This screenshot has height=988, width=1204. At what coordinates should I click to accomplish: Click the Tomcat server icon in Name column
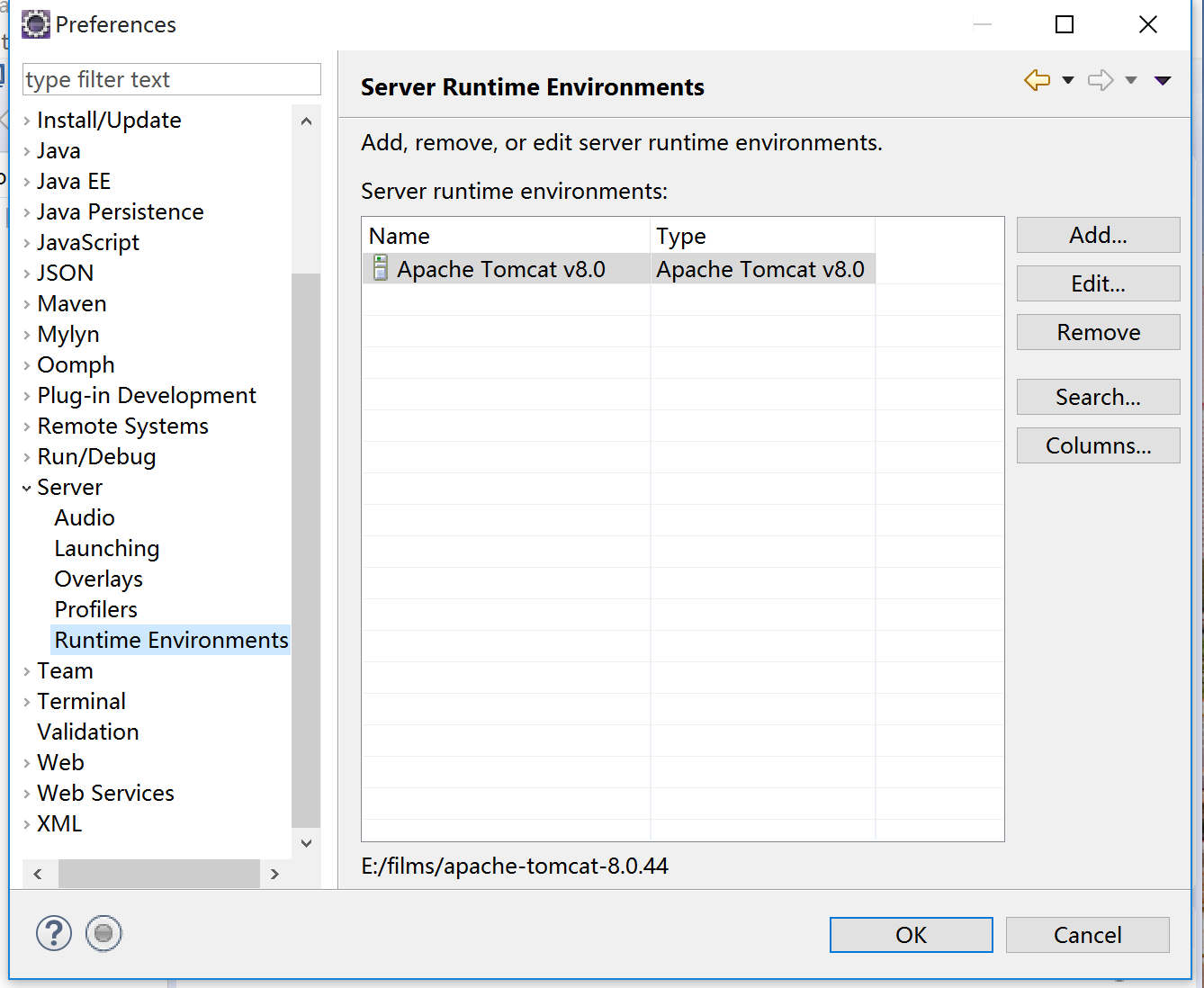point(381,268)
